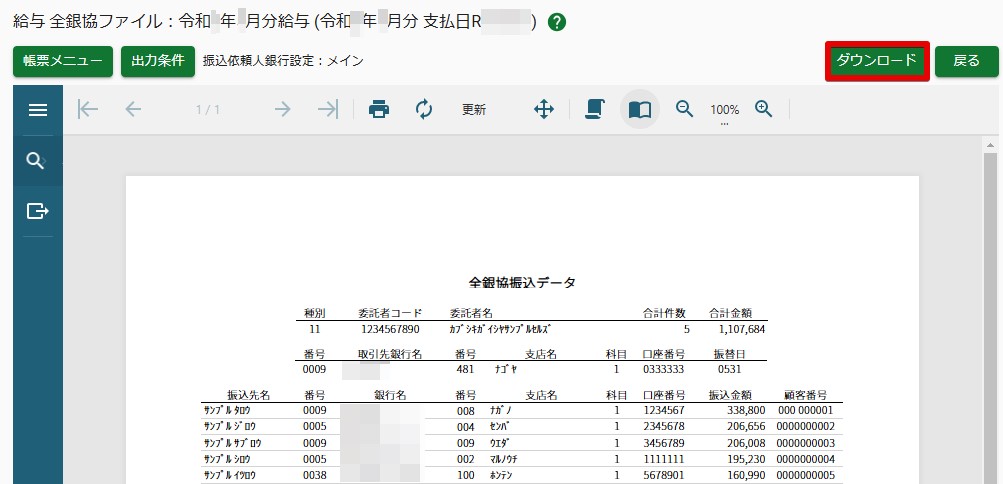Click the 戻る button
Viewport: 1003px width, 484px height.
967,61
